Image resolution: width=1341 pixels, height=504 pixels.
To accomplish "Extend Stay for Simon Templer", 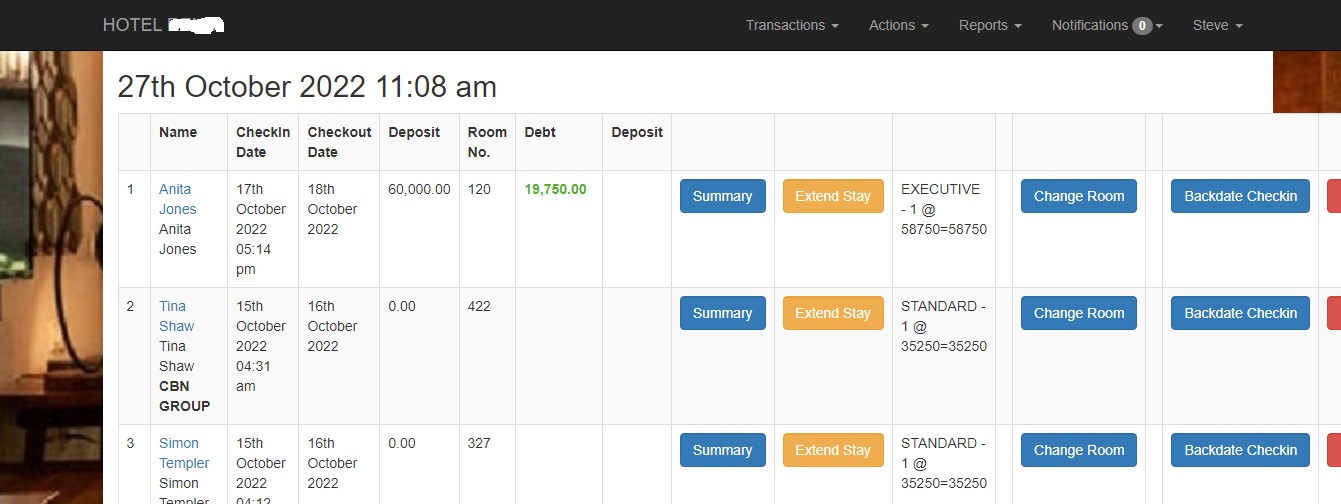I will (x=832, y=450).
